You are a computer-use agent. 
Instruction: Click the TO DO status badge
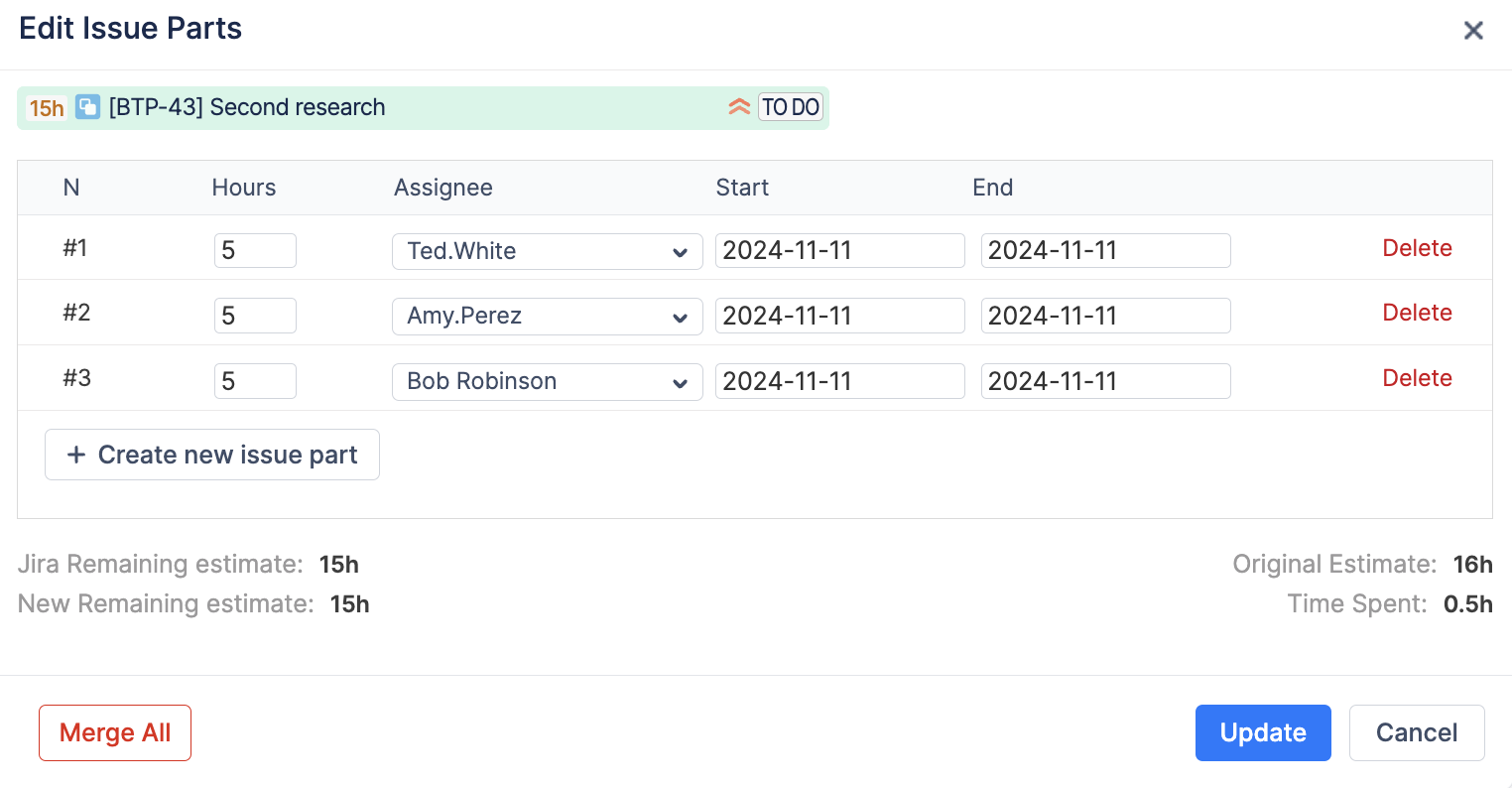791,107
